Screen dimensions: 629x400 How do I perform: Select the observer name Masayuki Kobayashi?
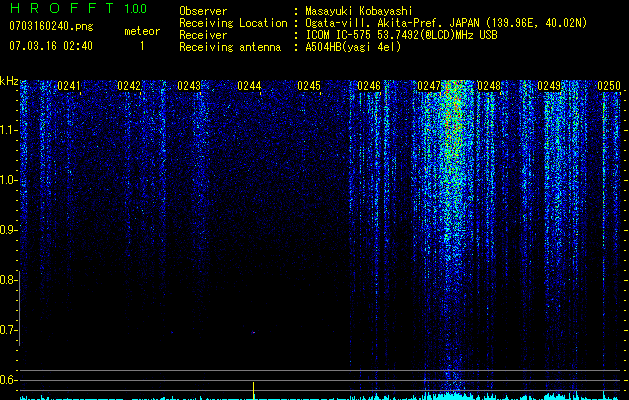pos(359,11)
